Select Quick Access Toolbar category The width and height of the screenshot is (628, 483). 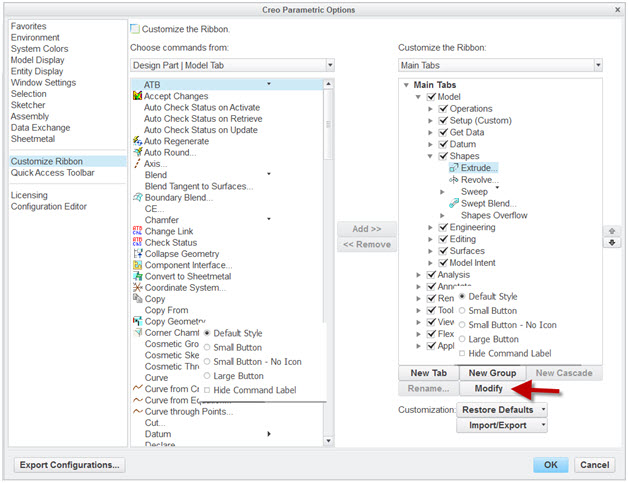pyautogui.click(x=52, y=173)
